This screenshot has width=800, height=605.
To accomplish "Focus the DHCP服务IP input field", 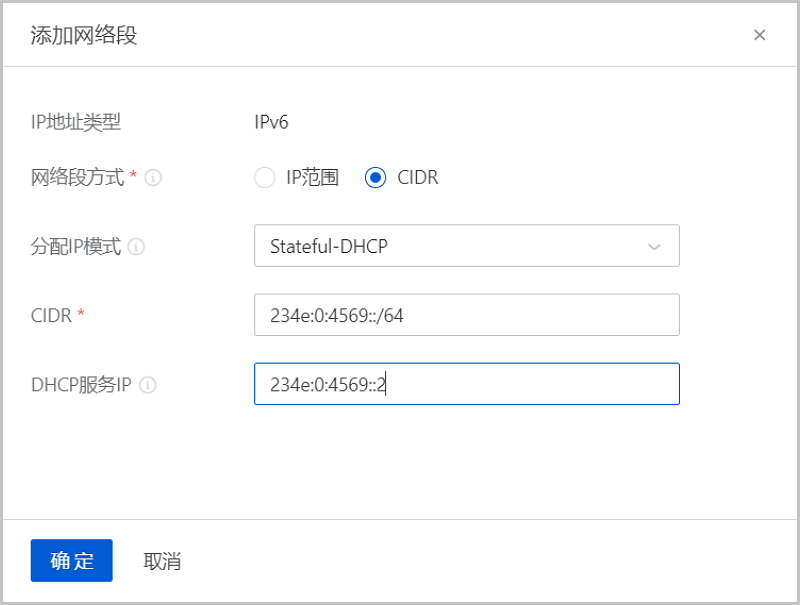I will coord(465,384).
